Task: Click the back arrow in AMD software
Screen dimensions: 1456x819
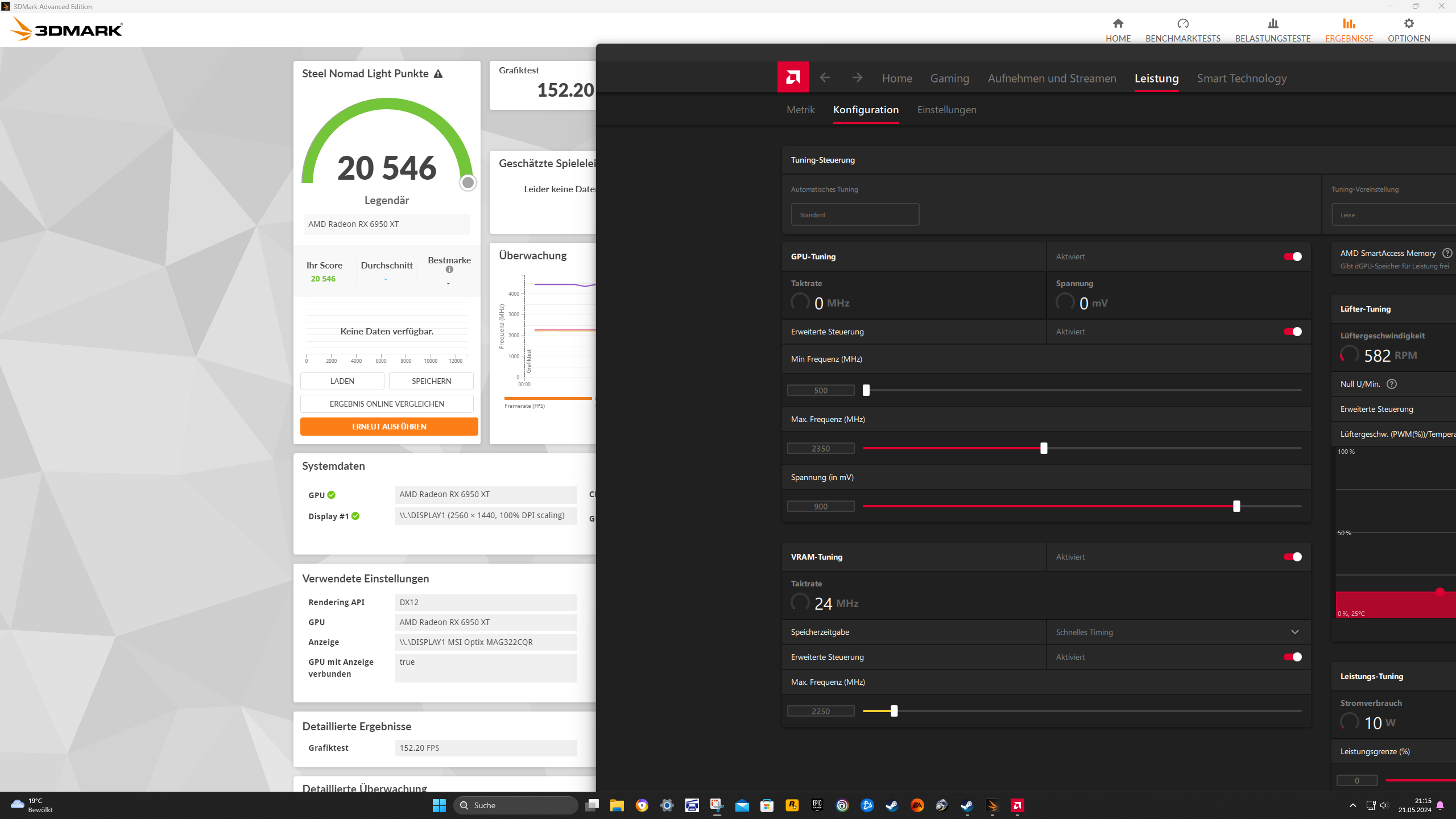Action: pos(825,77)
